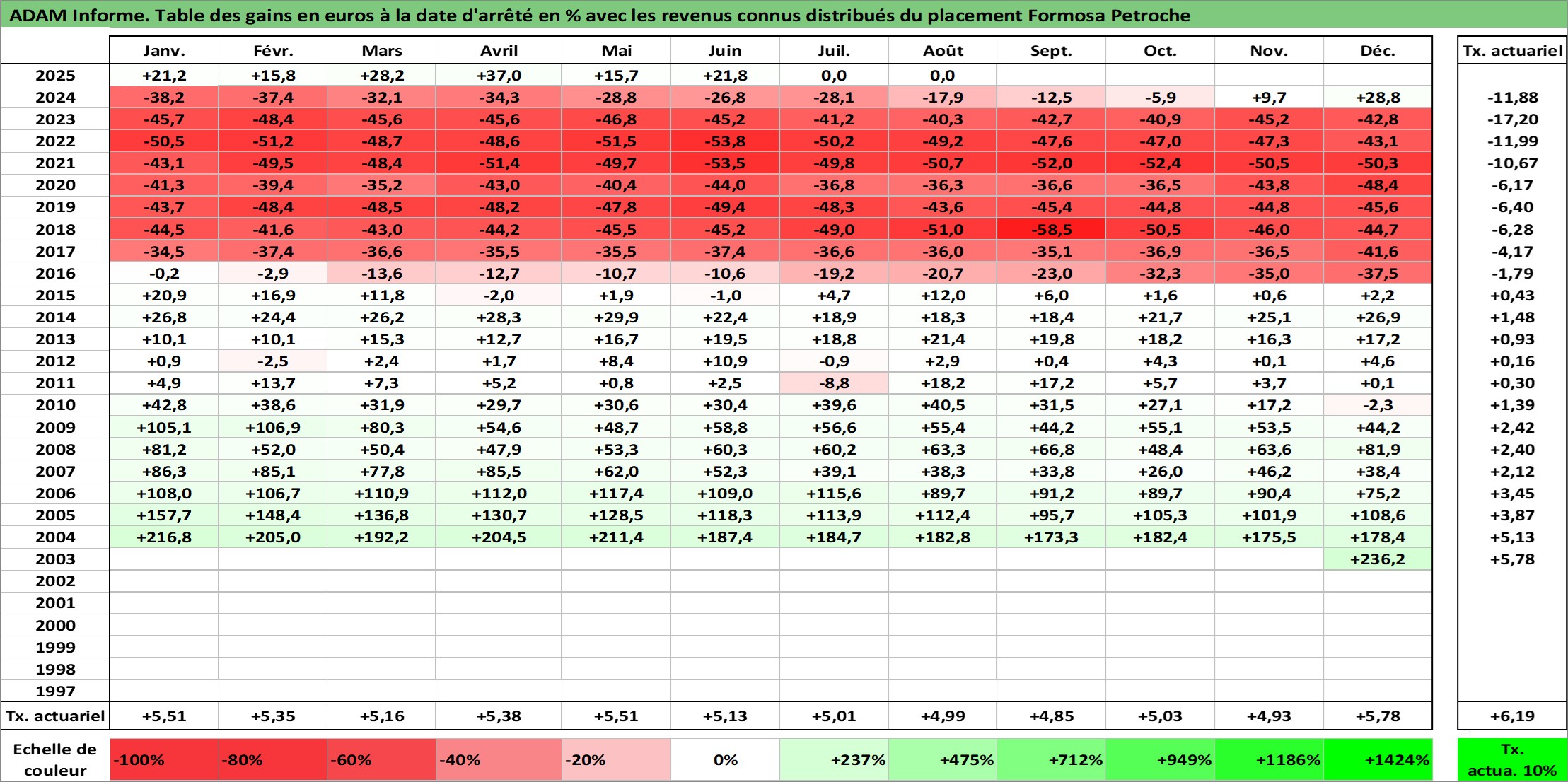Select the -2,5 cell for Févr. 2012
This screenshot has width=1568, height=782.
click(273, 361)
